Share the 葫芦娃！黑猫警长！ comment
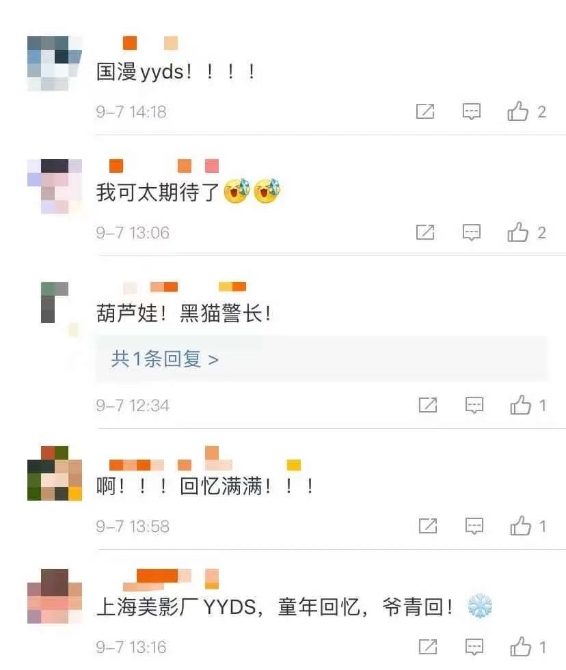The height and width of the screenshot is (670, 566). 428,405
